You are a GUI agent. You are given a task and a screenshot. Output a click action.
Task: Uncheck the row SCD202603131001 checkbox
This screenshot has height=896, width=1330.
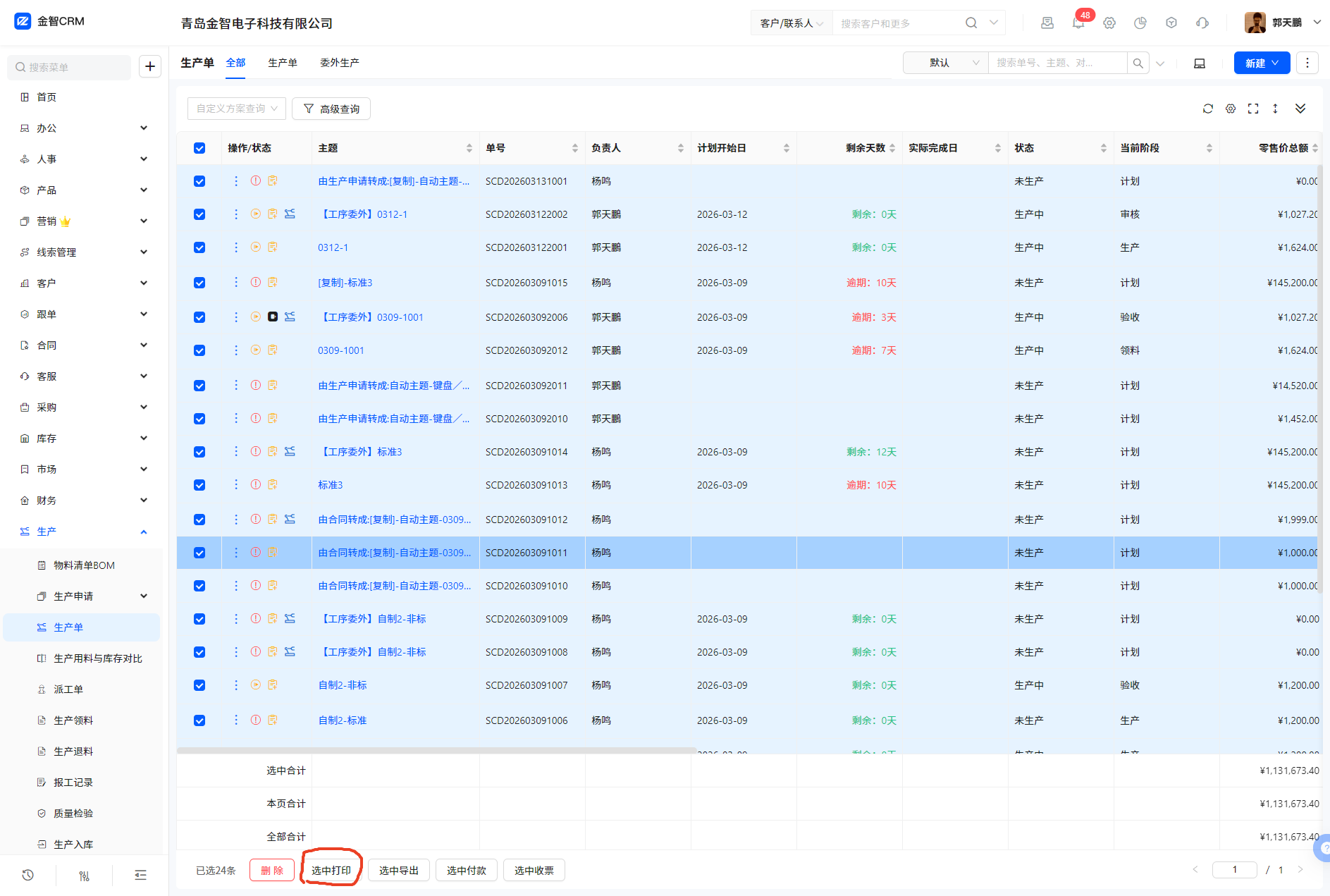click(x=199, y=181)
